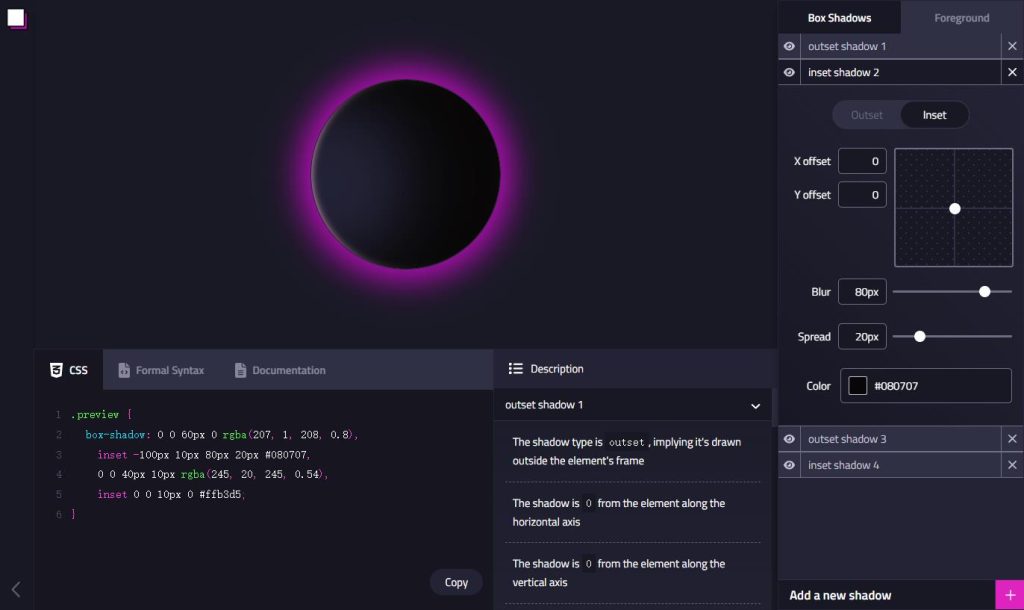This screenshot has width=1024, height=610.
Task: Click the Spread value field
Action: pyautogui.click(x=862, y=337)
